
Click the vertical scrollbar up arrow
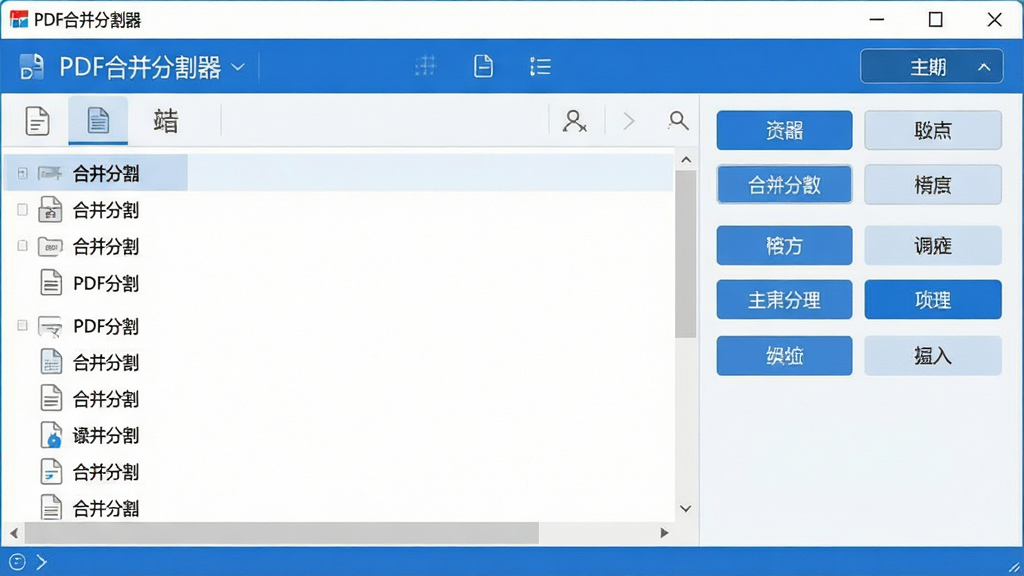click(x=686, y=160)
